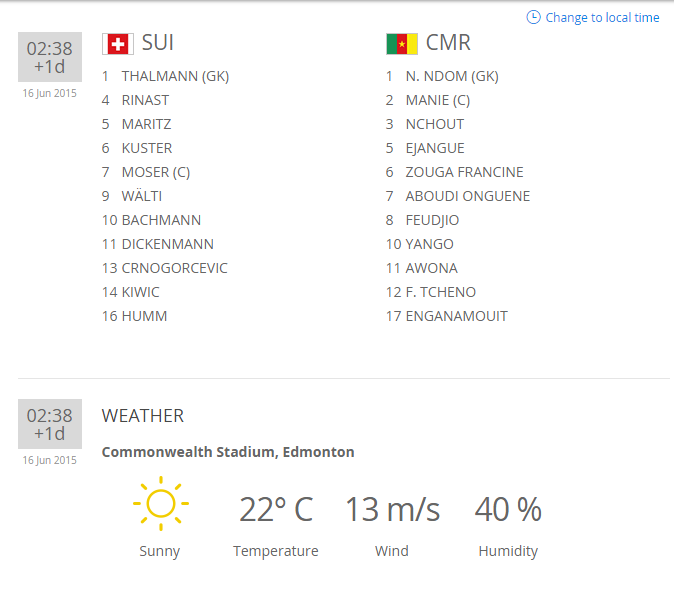
Task: Click the 02:38 +1d time box beside lineups
Action: click(x=49, y=58)
